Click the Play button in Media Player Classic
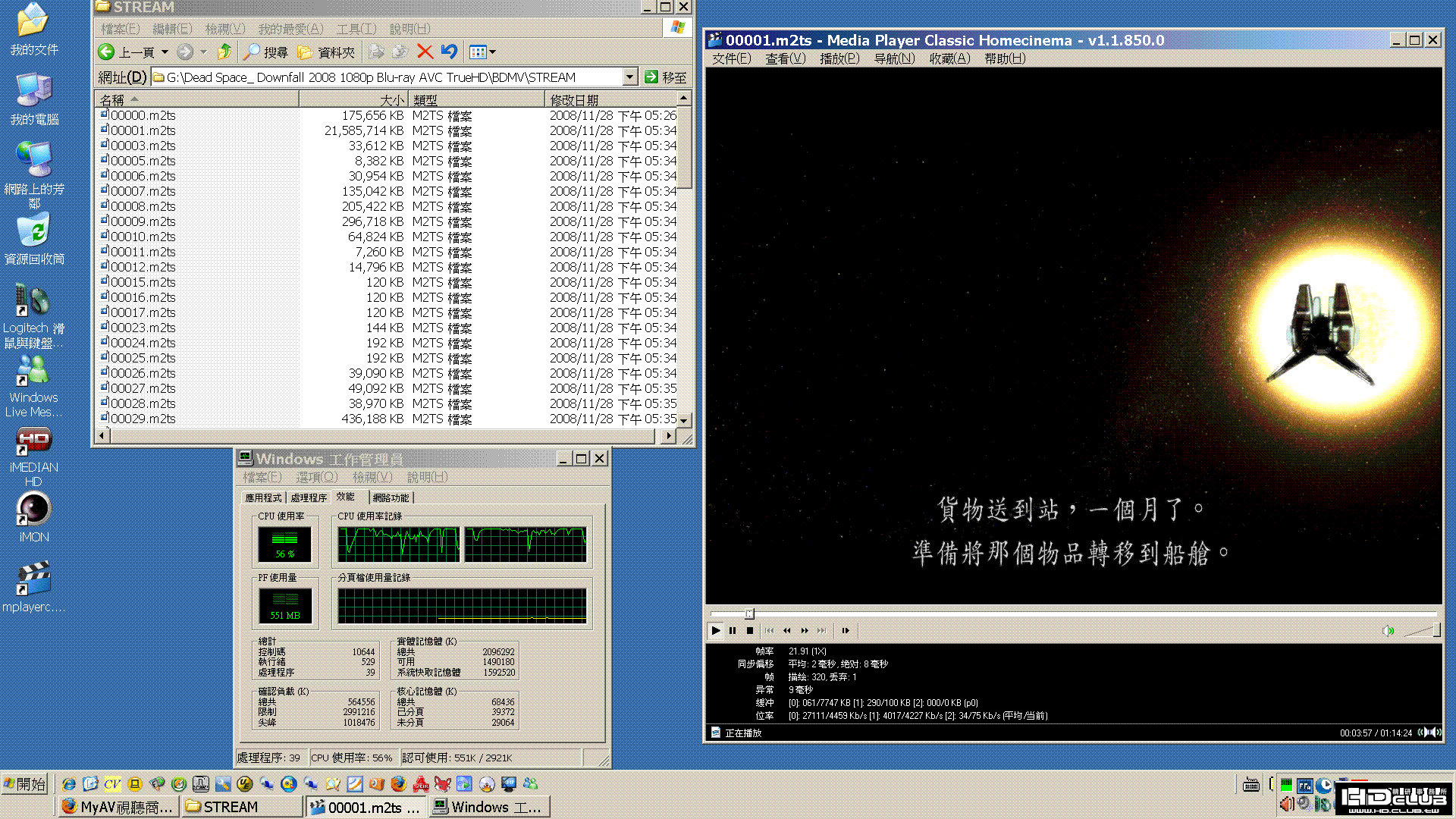The image size is (1456, 819). pyautogui.click(x=715, y=630)
